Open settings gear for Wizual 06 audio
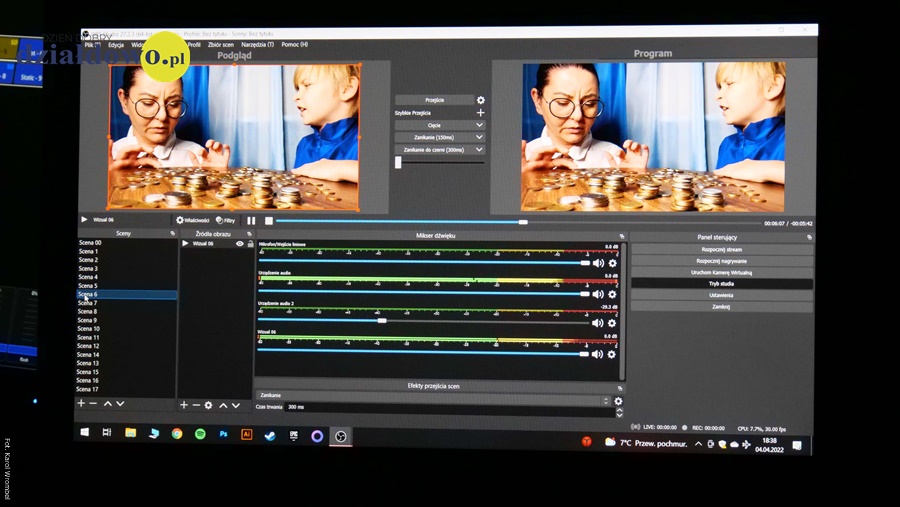This screenshot has height=507, width=900. tap(611, 354)
